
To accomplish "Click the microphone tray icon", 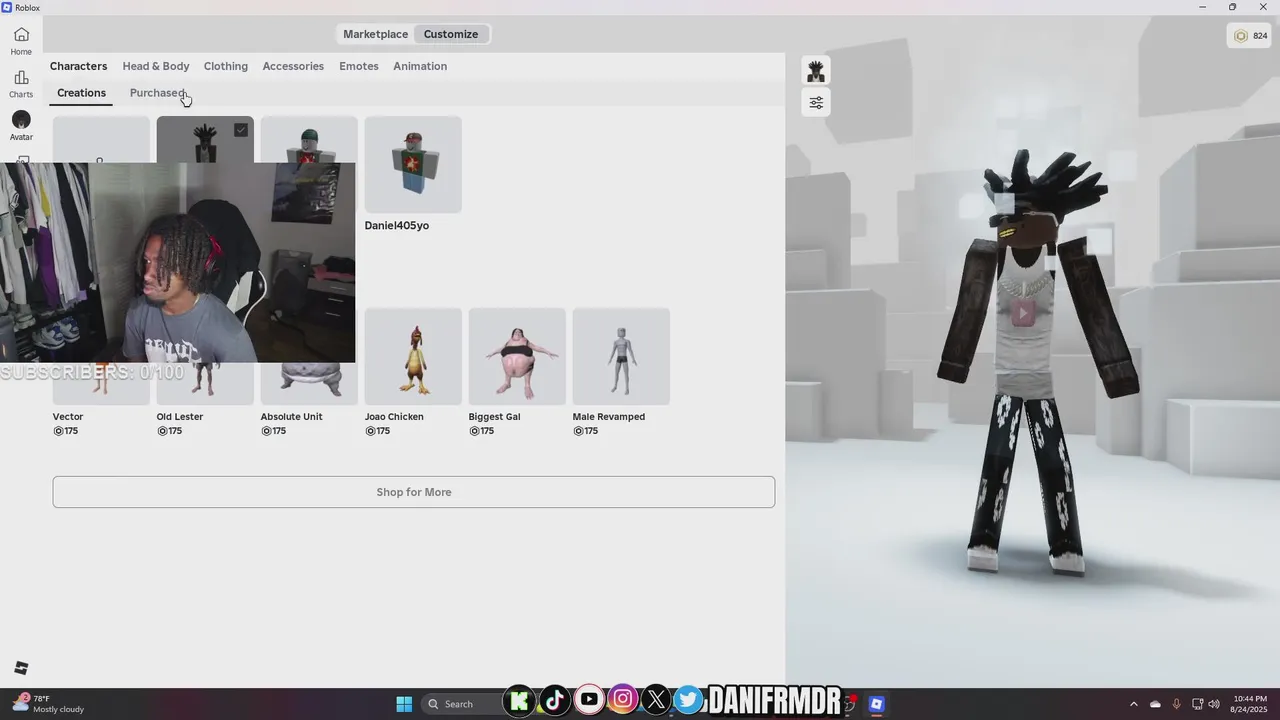I will tap(1176, 704).
